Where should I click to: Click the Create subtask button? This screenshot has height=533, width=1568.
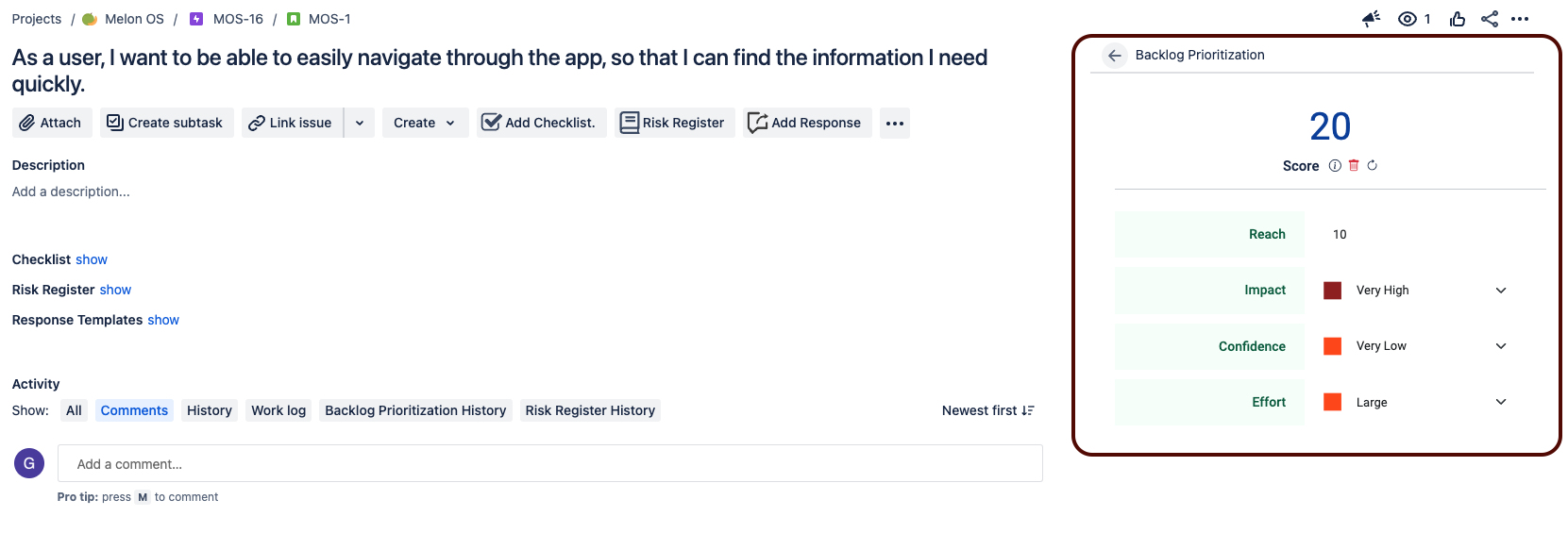[165, 123]
